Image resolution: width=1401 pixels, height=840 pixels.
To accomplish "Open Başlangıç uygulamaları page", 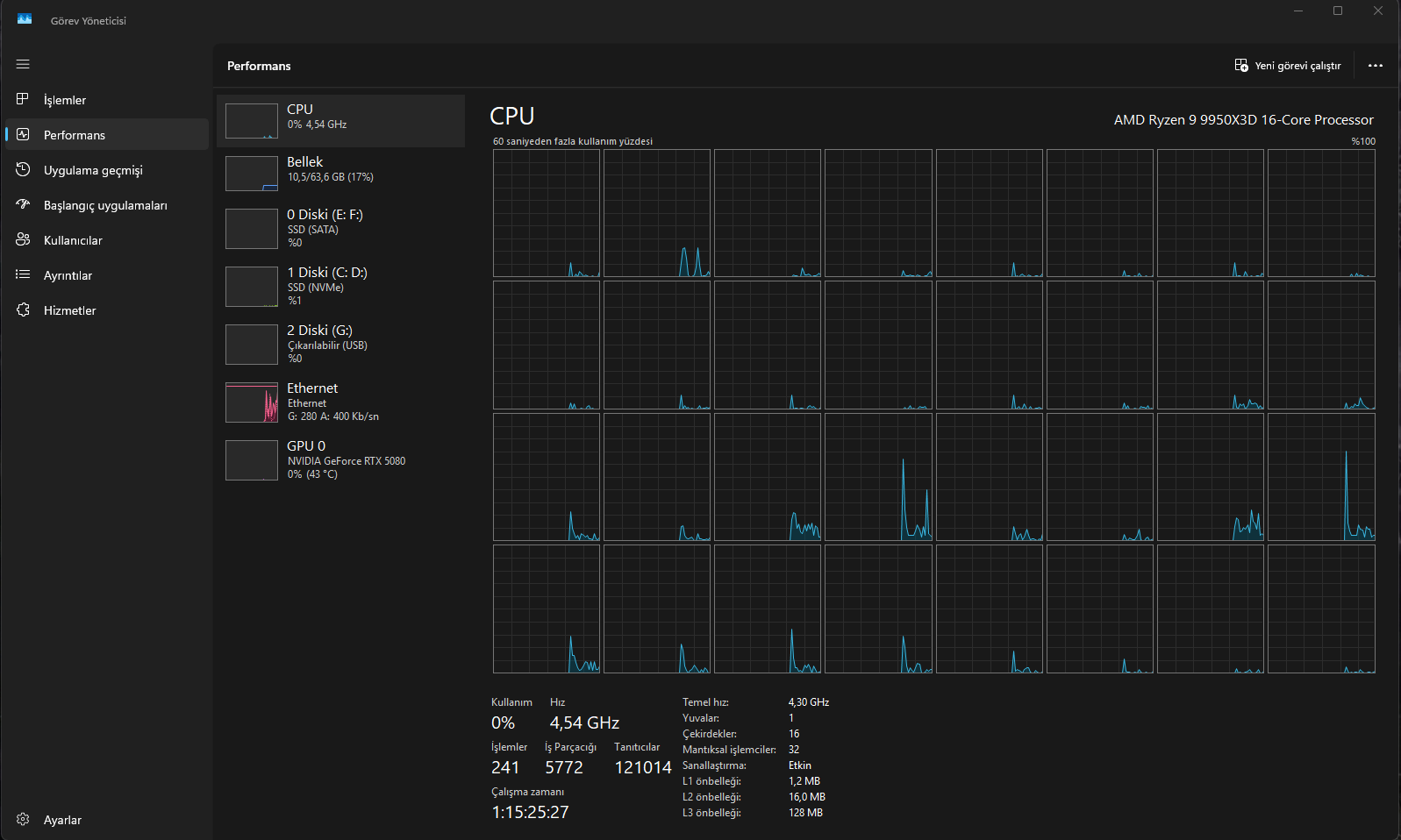I will click(107, 205).
